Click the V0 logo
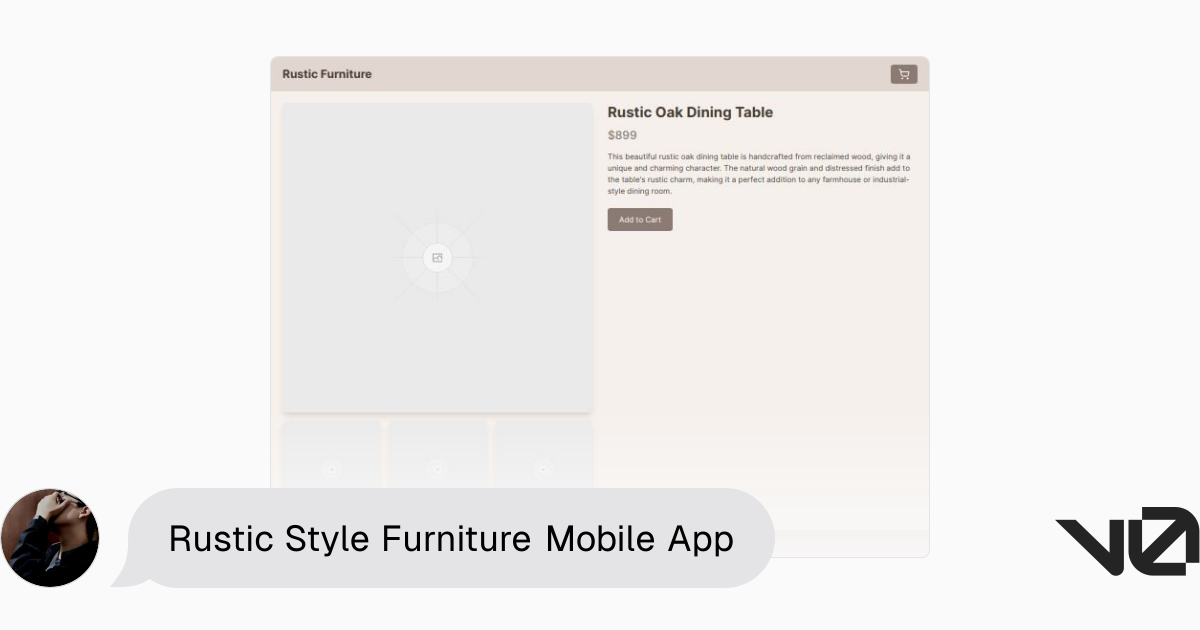 (1127, 541)
